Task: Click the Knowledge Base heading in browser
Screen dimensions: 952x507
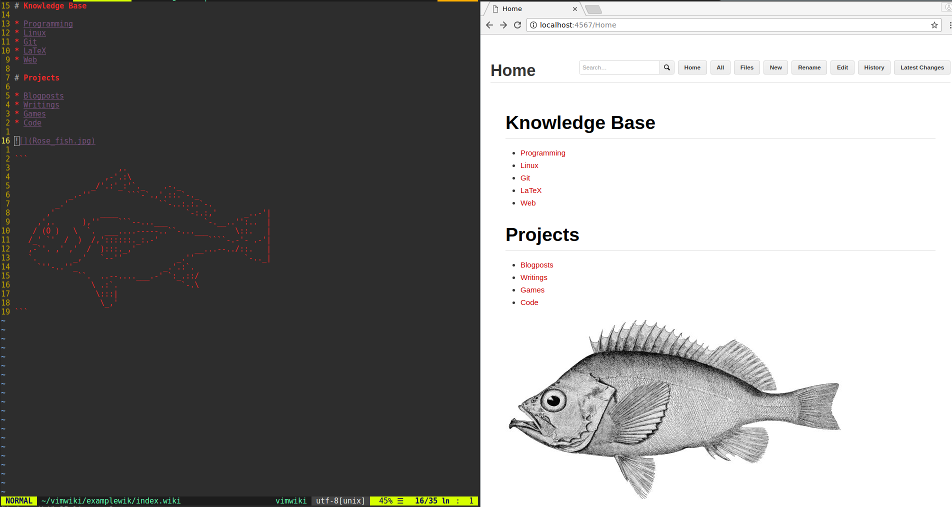Action: pyautogui.click(x=580, y=123)
